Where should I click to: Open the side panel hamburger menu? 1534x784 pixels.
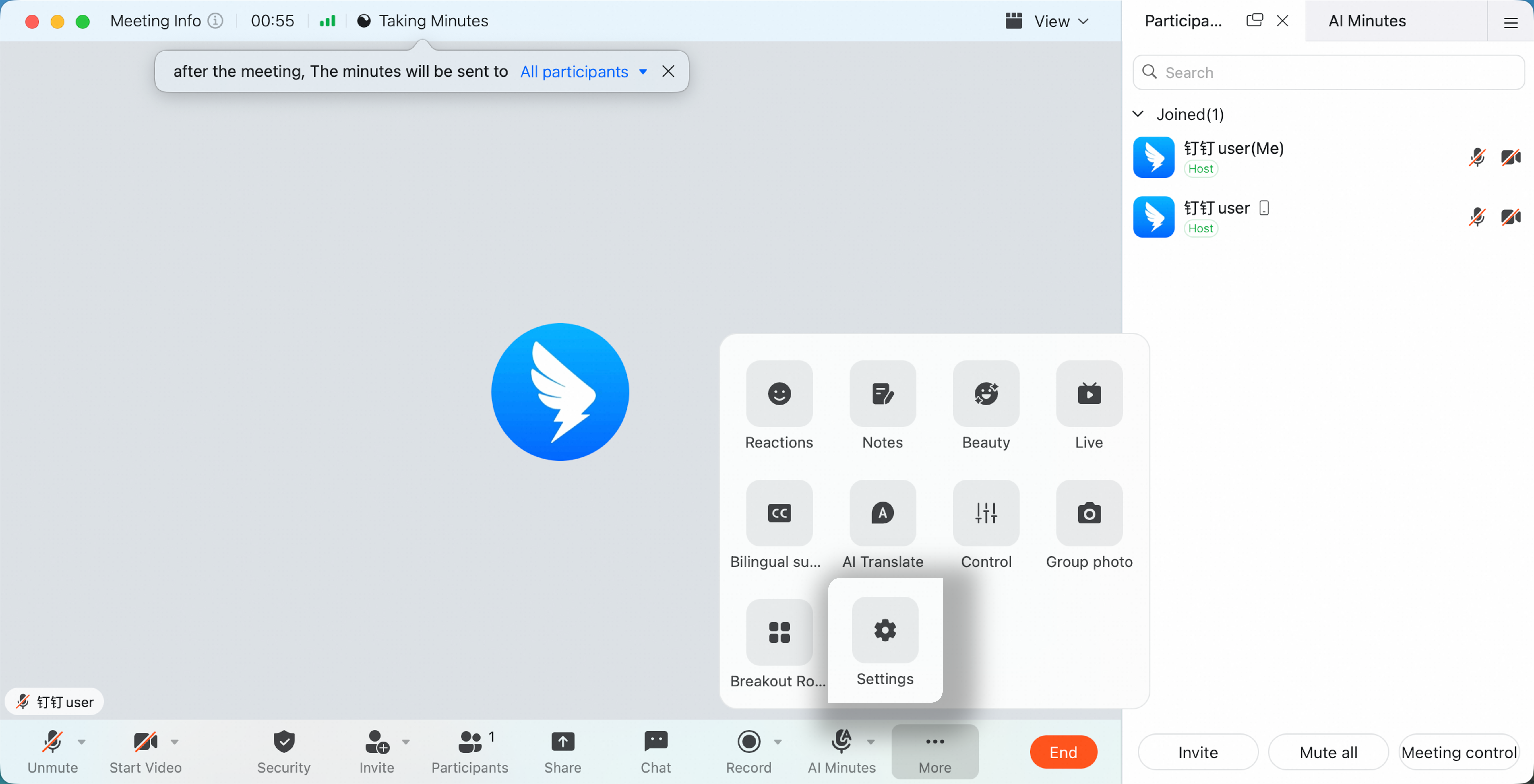(1511, 23)
